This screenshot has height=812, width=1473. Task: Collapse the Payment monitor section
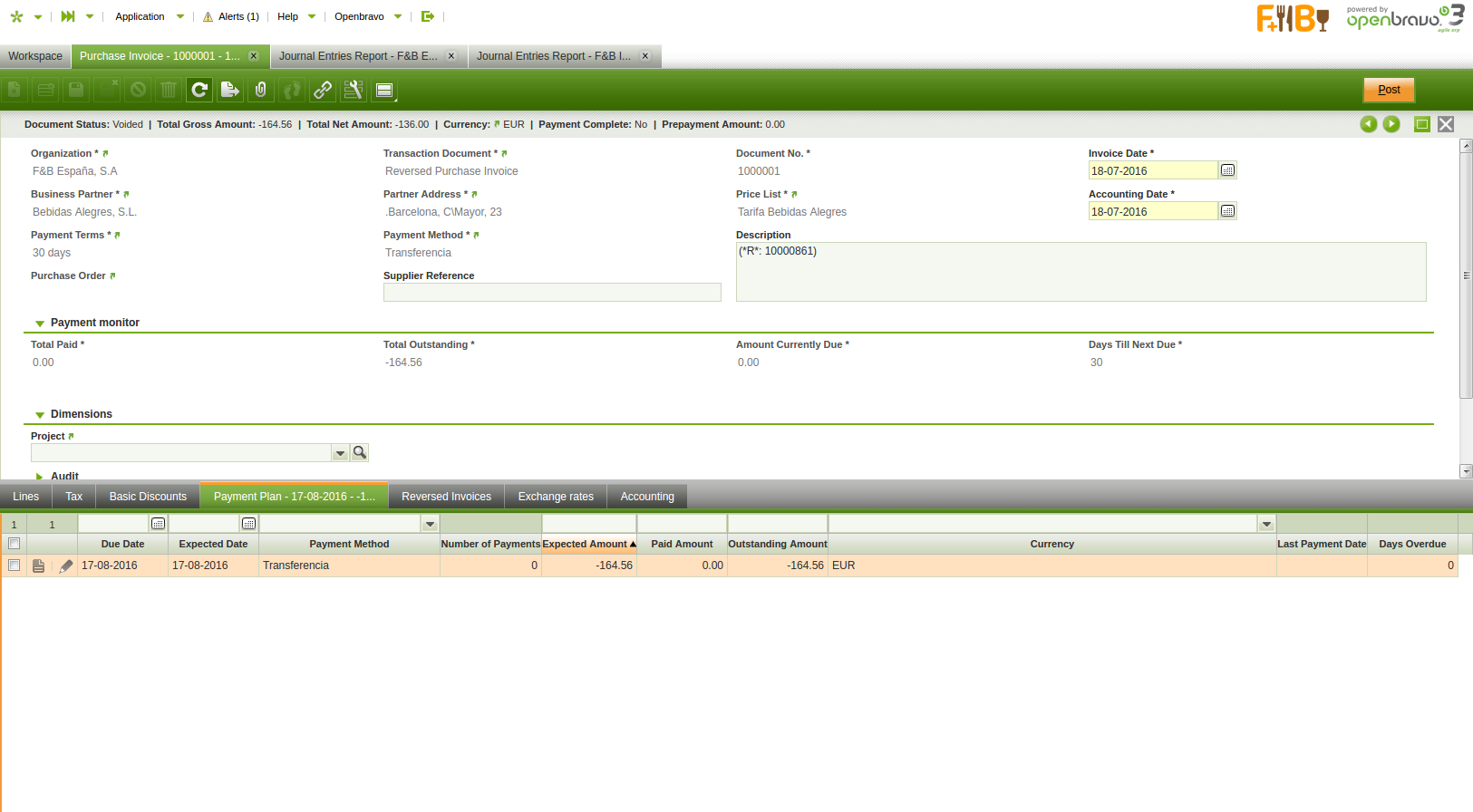pos(40,324)
